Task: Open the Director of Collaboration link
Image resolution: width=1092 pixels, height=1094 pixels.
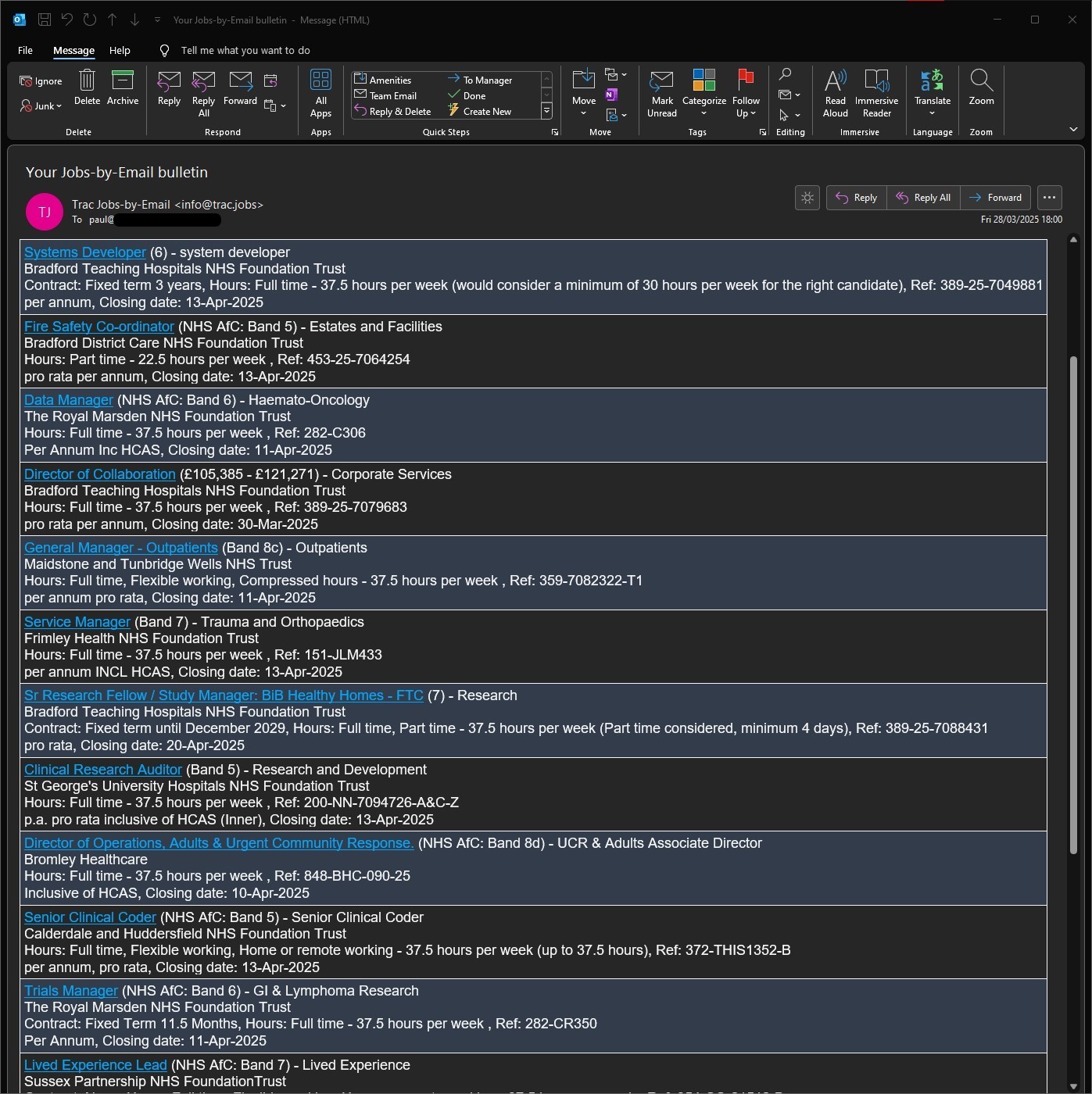Action: 100,474
